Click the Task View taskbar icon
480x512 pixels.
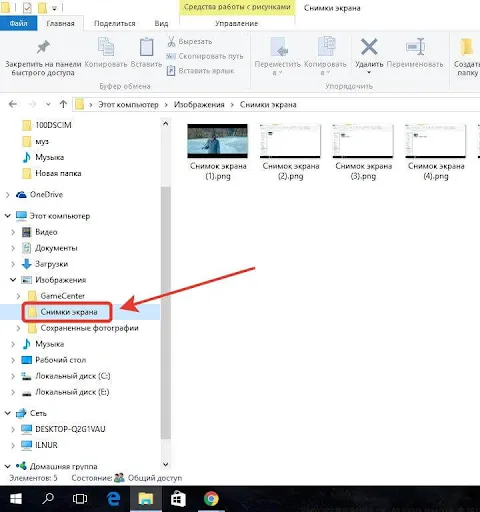click(80, 499)
